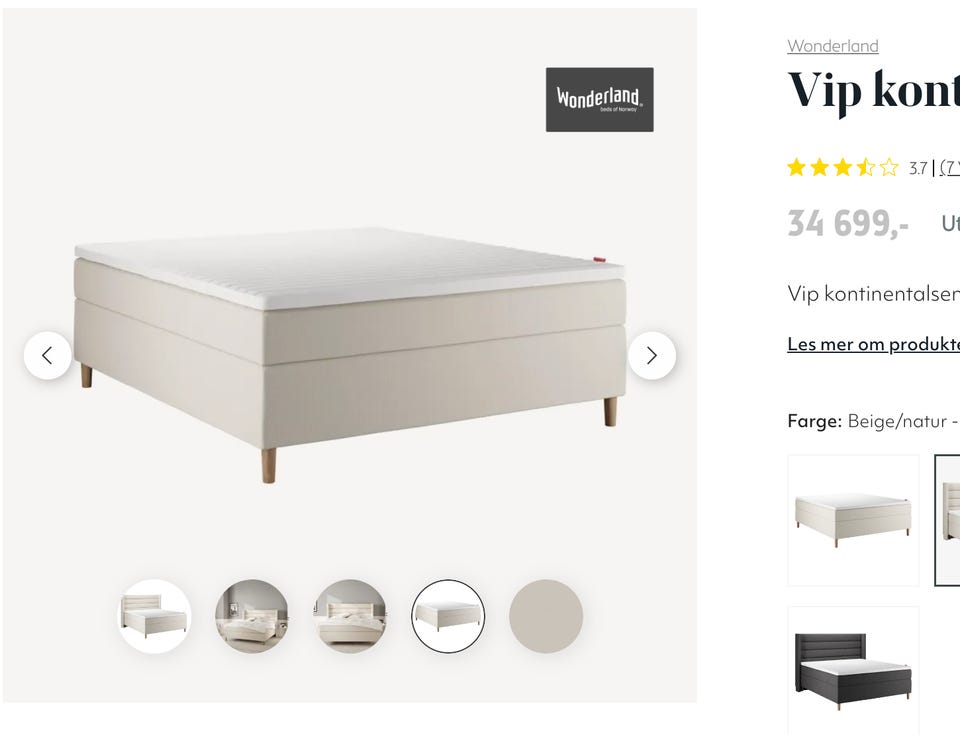Image resolution: width=960 pixels, height=735 pixels.
Task: Click the main bed product image
Action: tap(350, 355)
